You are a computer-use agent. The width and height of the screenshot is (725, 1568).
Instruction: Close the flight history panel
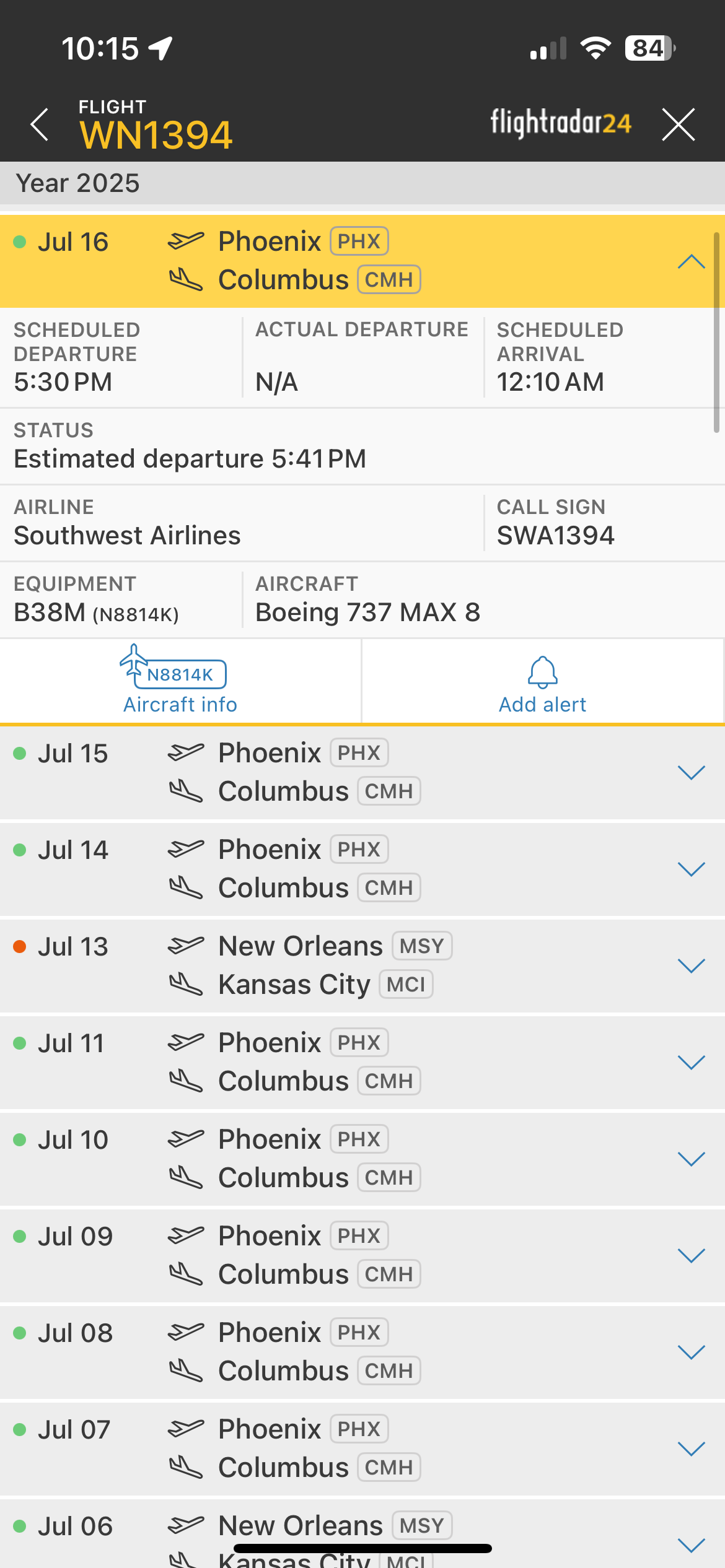click(678, 124)
